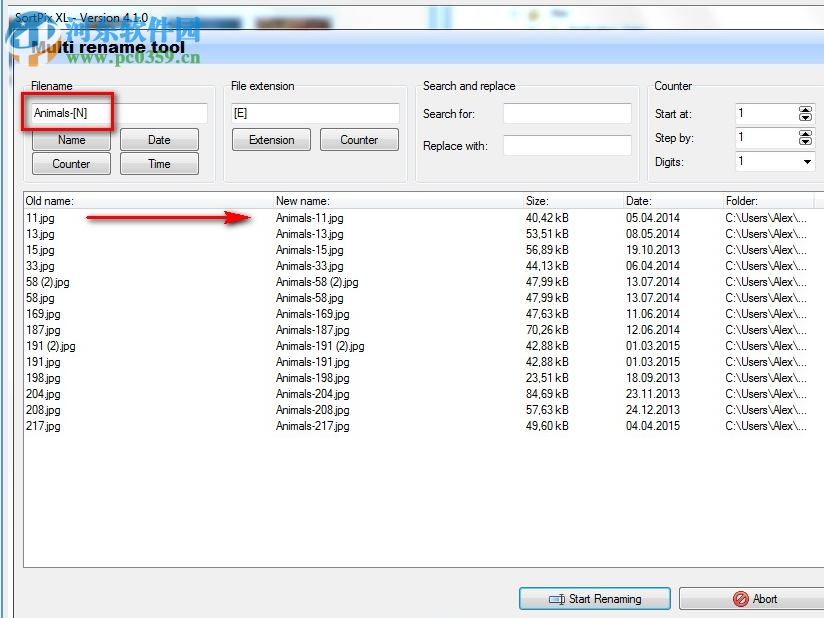Click the Start at value field
The height and width of the screenshot is (618, 824).
(766, 113)
